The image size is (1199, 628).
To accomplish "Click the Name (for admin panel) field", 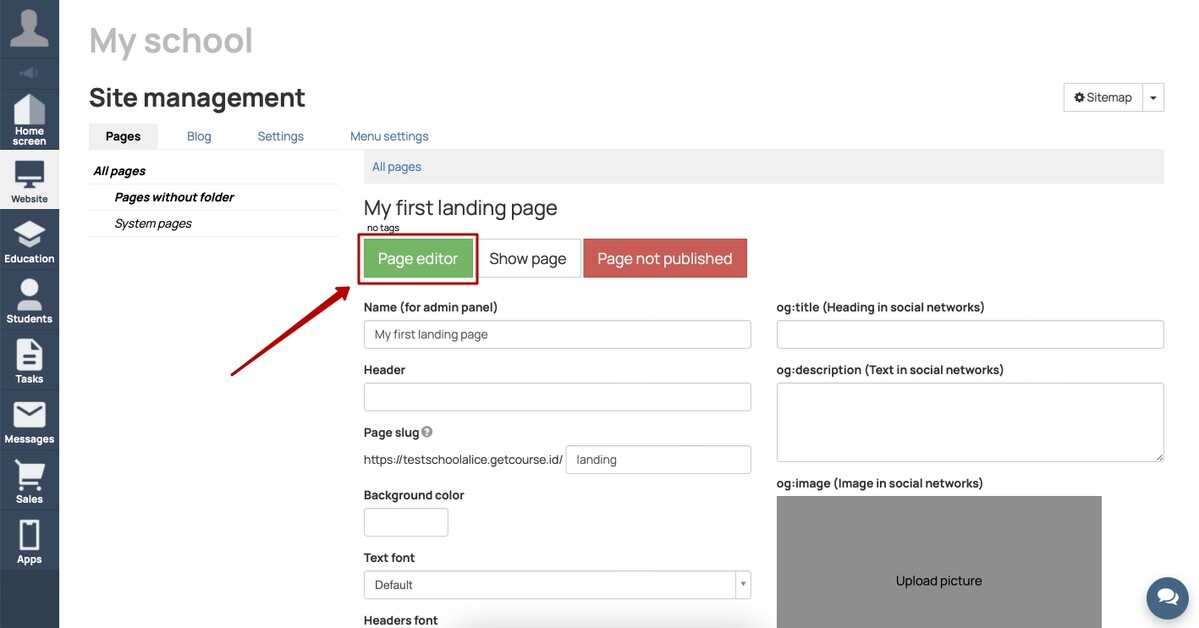I will 557,334.
